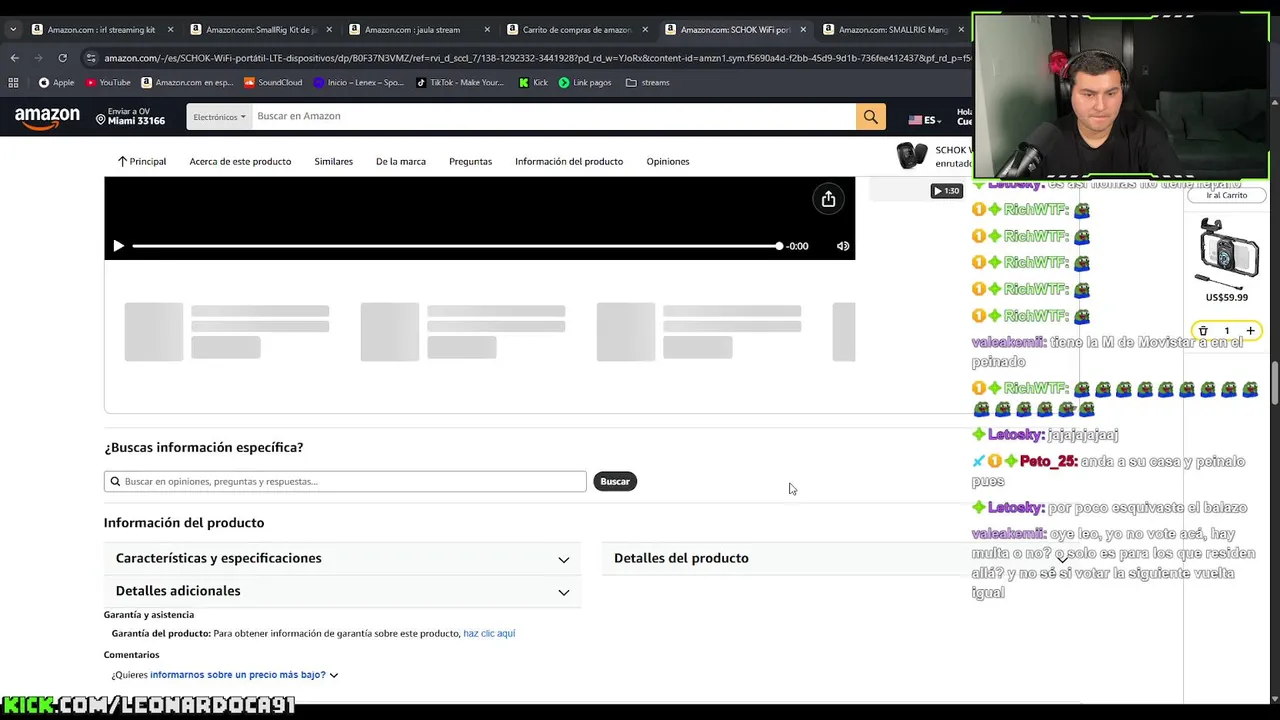Viewport: 1280px width, 720px height.
Task: Open 'Amazon.com en esp...' bookmark
Action: 187,83
